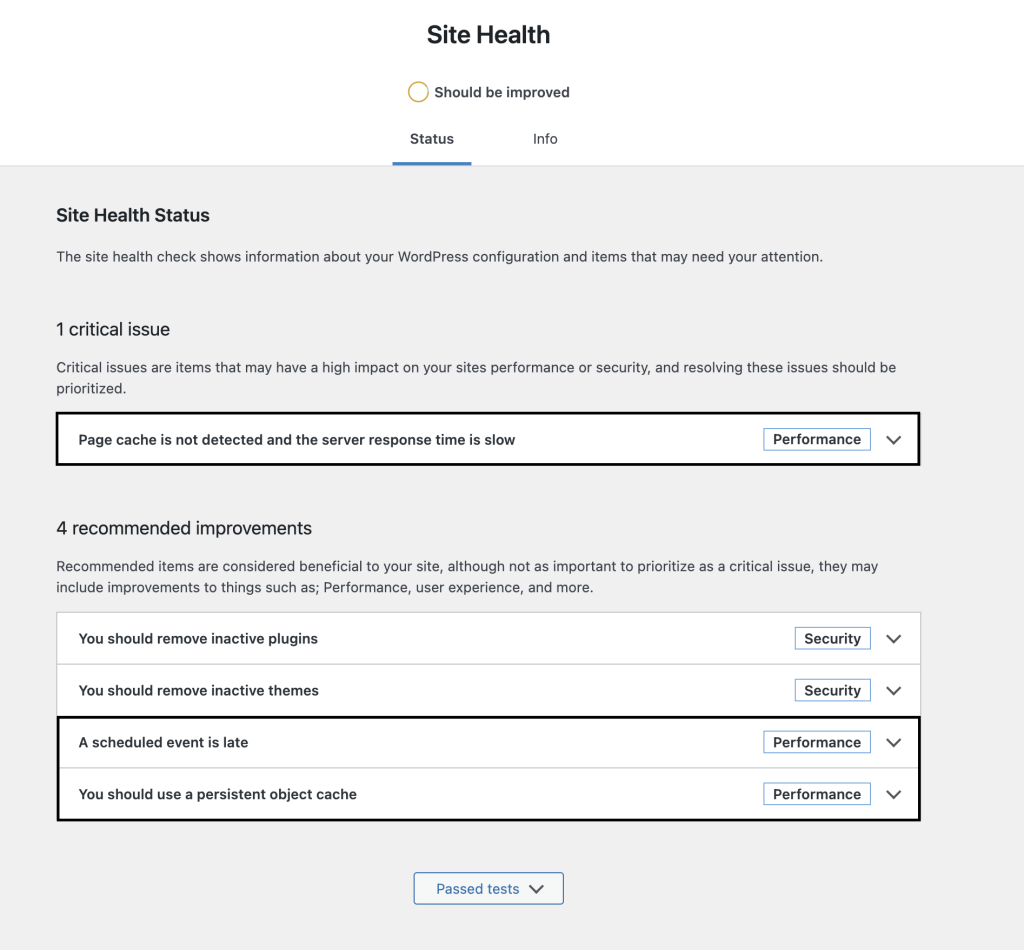Click the chevron inside Passed tests button
The width and height of the screenshot is (1024, 950).
pos(536,889)
